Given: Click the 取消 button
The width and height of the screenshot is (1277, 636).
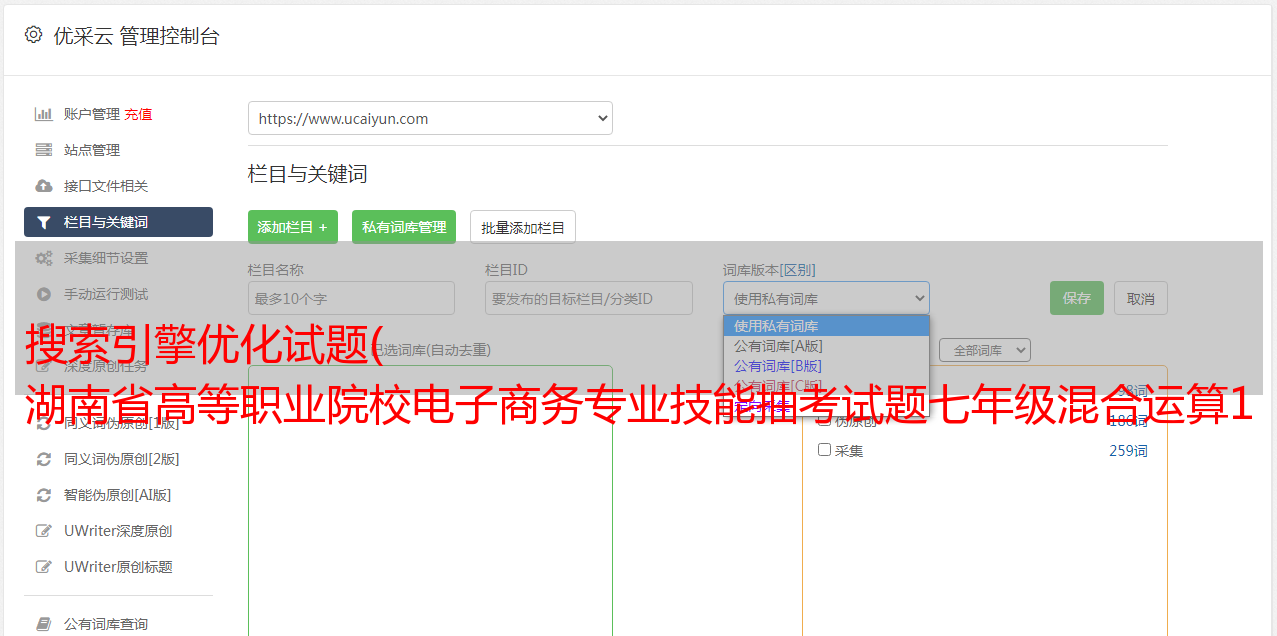Looking at the screenshot, I should [1141, 298].
